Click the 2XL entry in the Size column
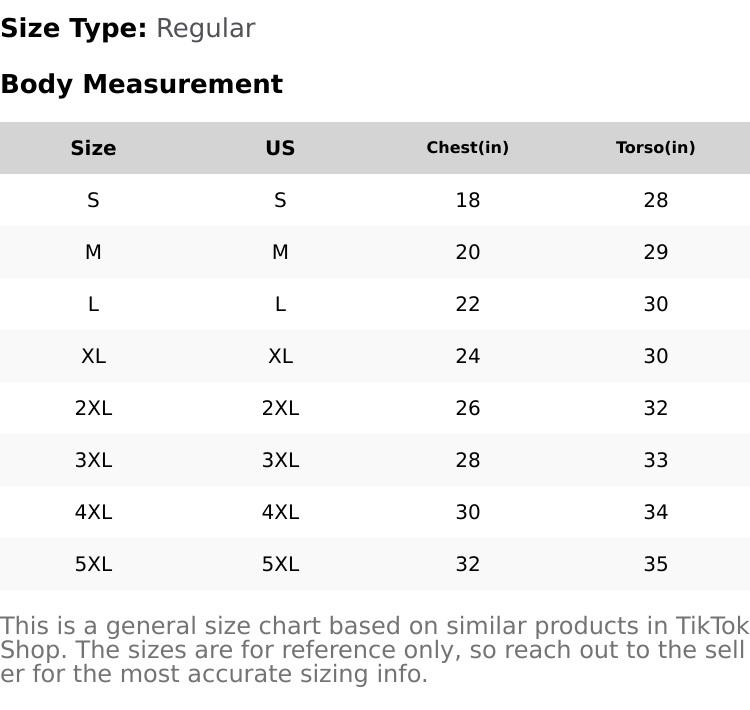The height and width of the screenshot is (710, 750). [93, 408]
